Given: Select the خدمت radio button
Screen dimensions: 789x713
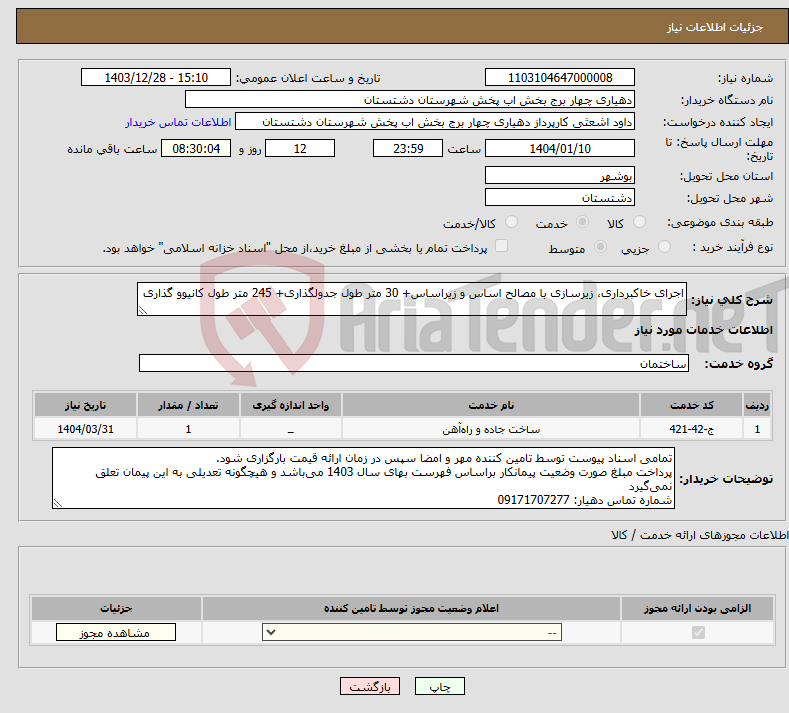Looking at the screenshot, I should point(582,222).
